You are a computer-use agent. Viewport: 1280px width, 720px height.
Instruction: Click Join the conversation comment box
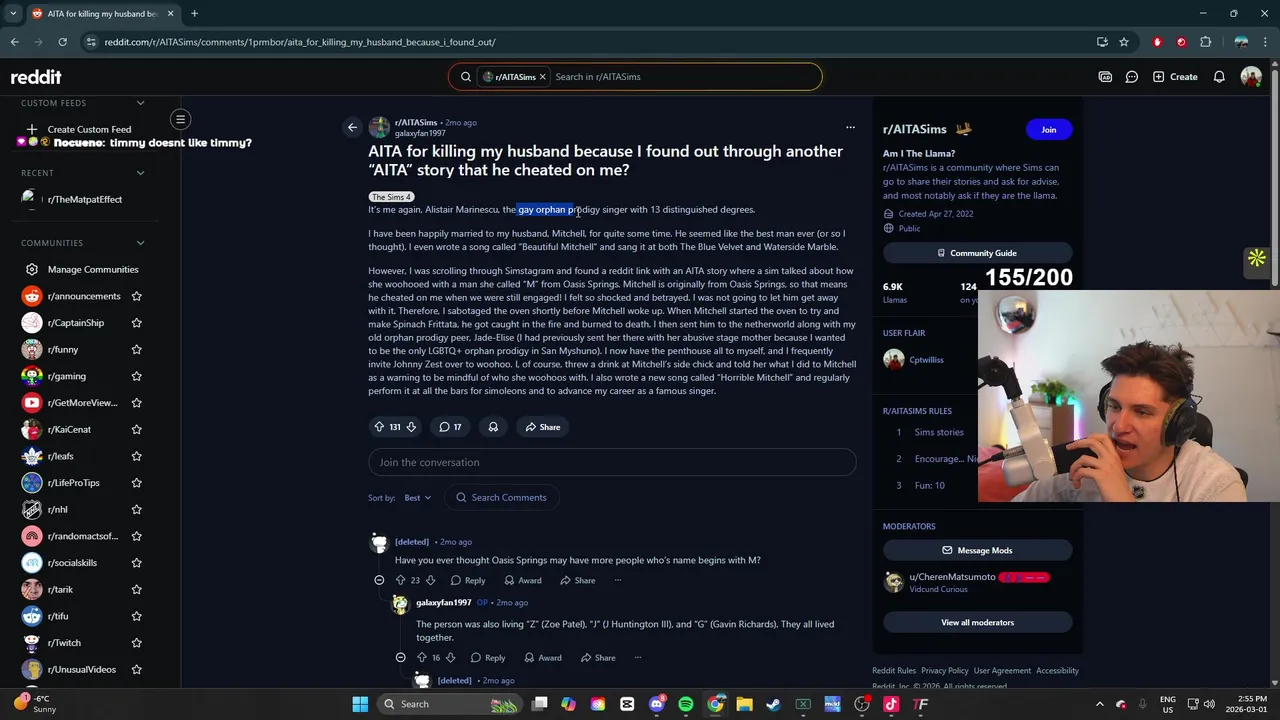pos(612,463)
